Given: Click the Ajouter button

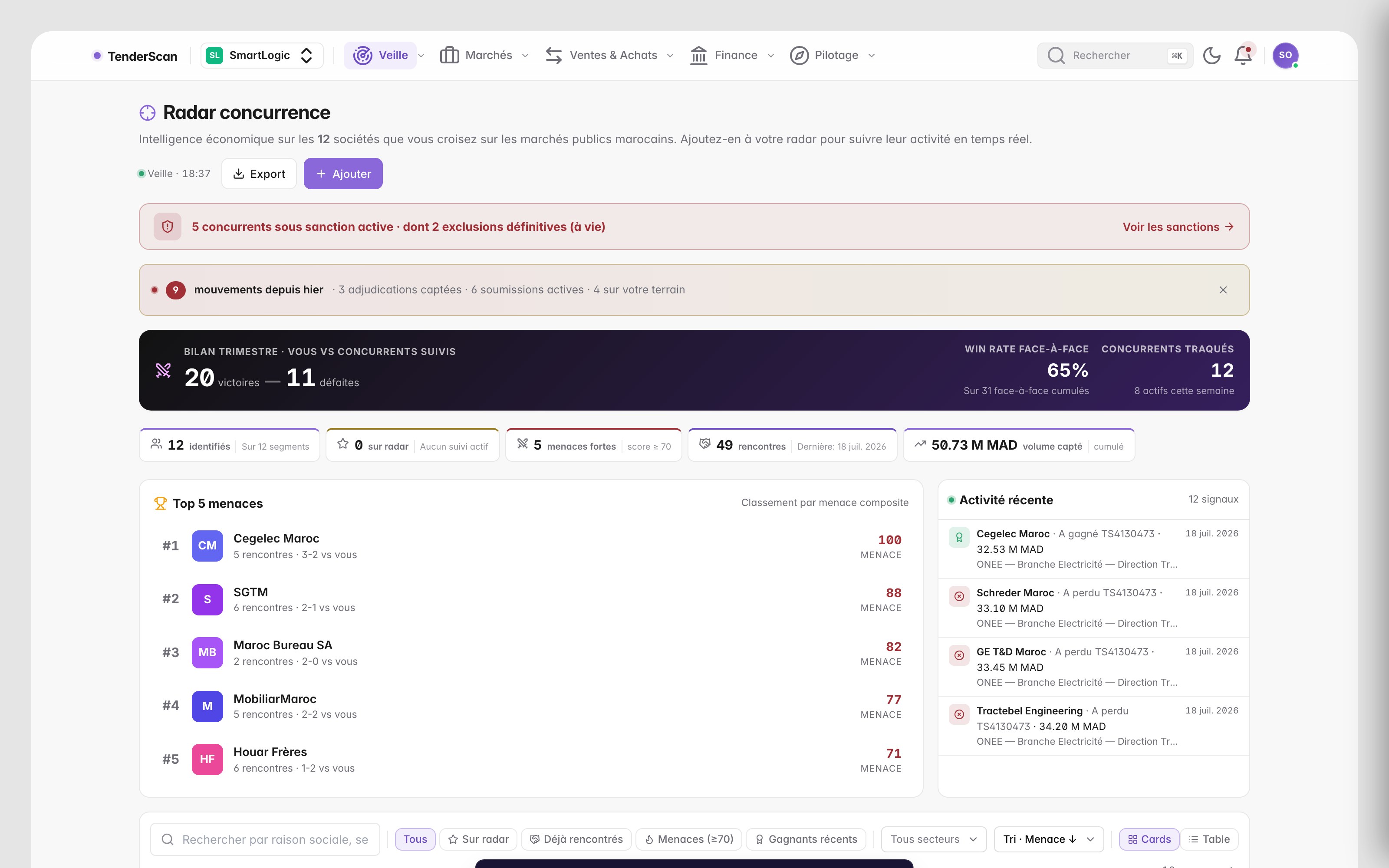Looking at the screenshot, I should (x=343, y=173).
